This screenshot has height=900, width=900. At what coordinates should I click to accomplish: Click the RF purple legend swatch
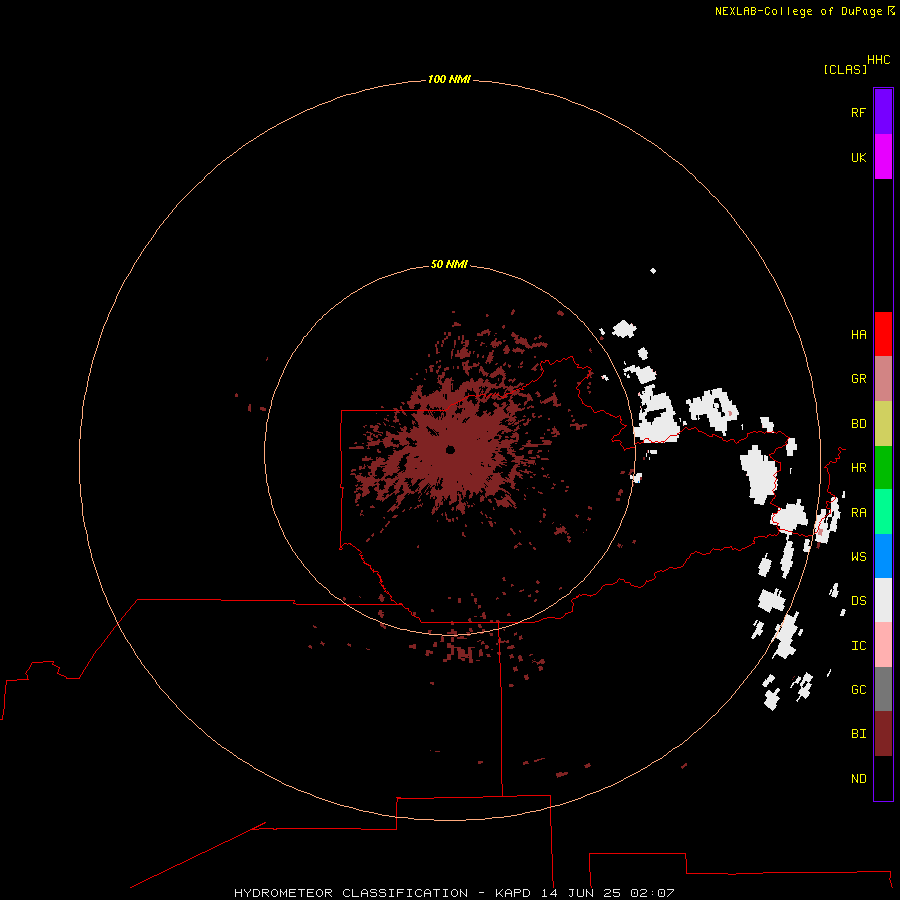883,112
